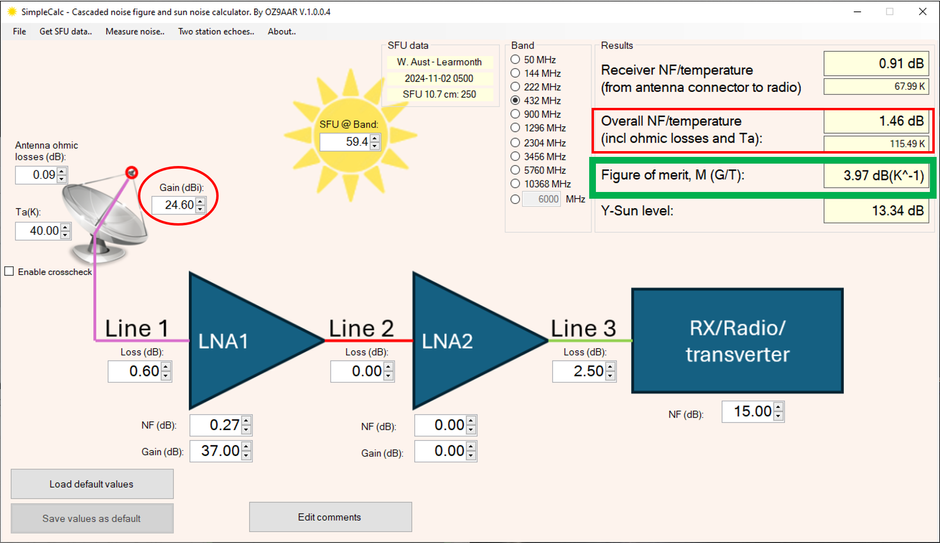Click the LNA2 Gain spinner arrows
This screenshot has height=543, width=940.
tap(472, 451)
